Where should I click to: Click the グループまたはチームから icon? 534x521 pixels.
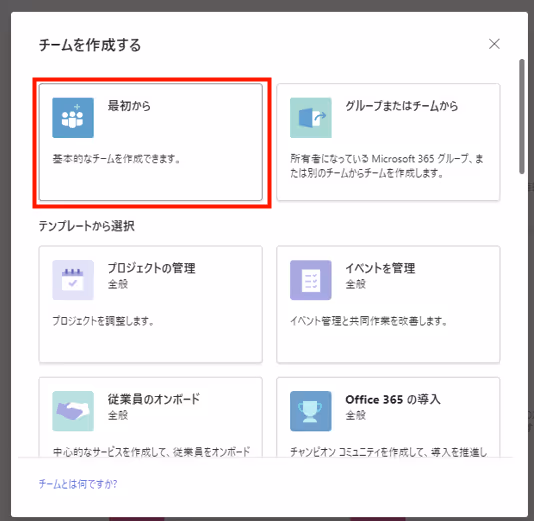311,118
